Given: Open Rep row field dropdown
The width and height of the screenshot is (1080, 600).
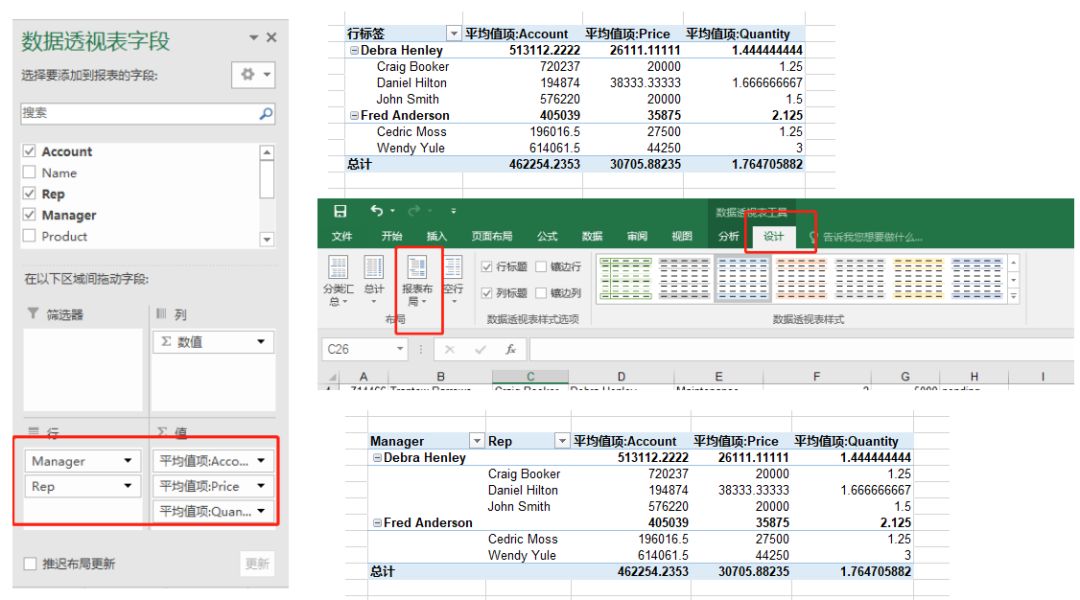Looking at the screenshot, I should coord(127,486).
